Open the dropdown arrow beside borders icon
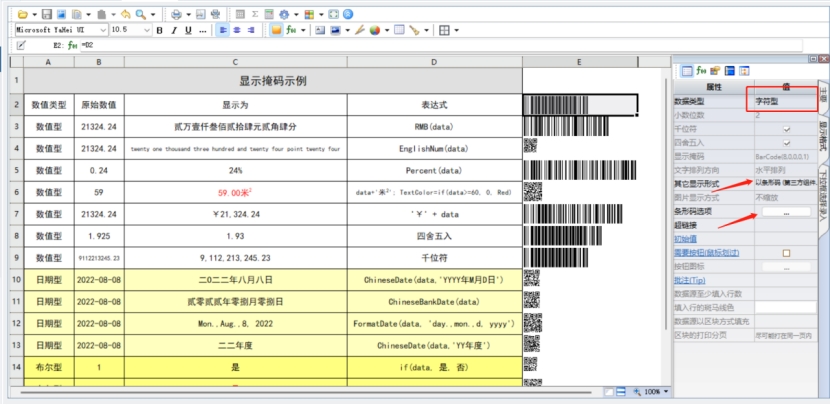The width and height of the screenshot is (830, 405). (x=456, y=30)
